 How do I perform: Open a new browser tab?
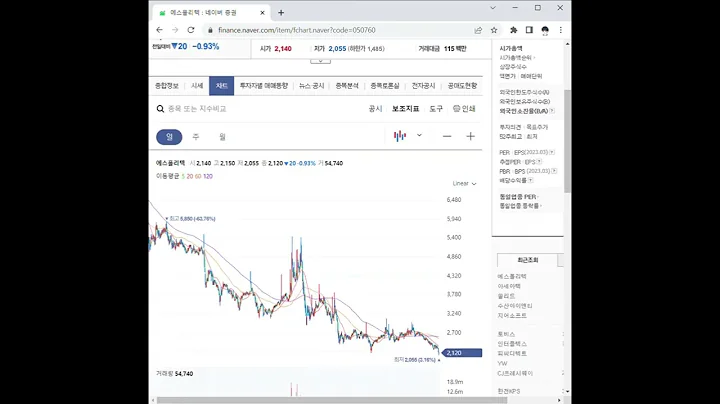pyautogui.click(x=281, y=13)
